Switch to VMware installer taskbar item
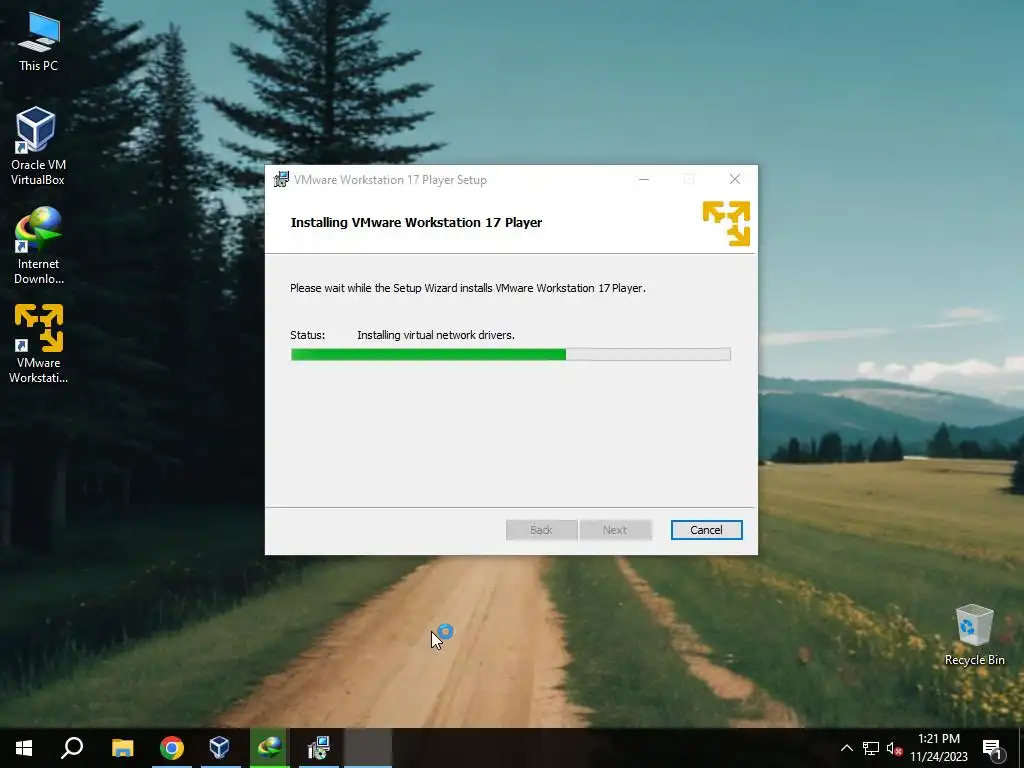This screenshot has height=768, width=1024. (x=318, y=748)
